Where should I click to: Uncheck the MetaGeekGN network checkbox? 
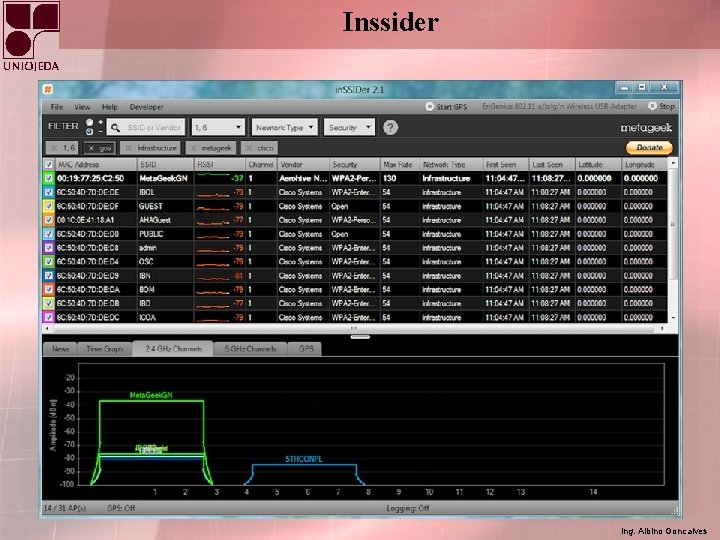click(x=49, y=178)
